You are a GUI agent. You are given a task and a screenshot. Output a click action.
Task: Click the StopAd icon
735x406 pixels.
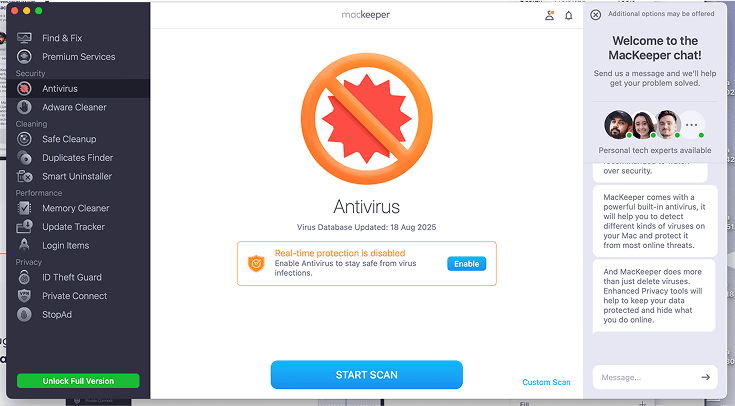(x=24, y=315)
